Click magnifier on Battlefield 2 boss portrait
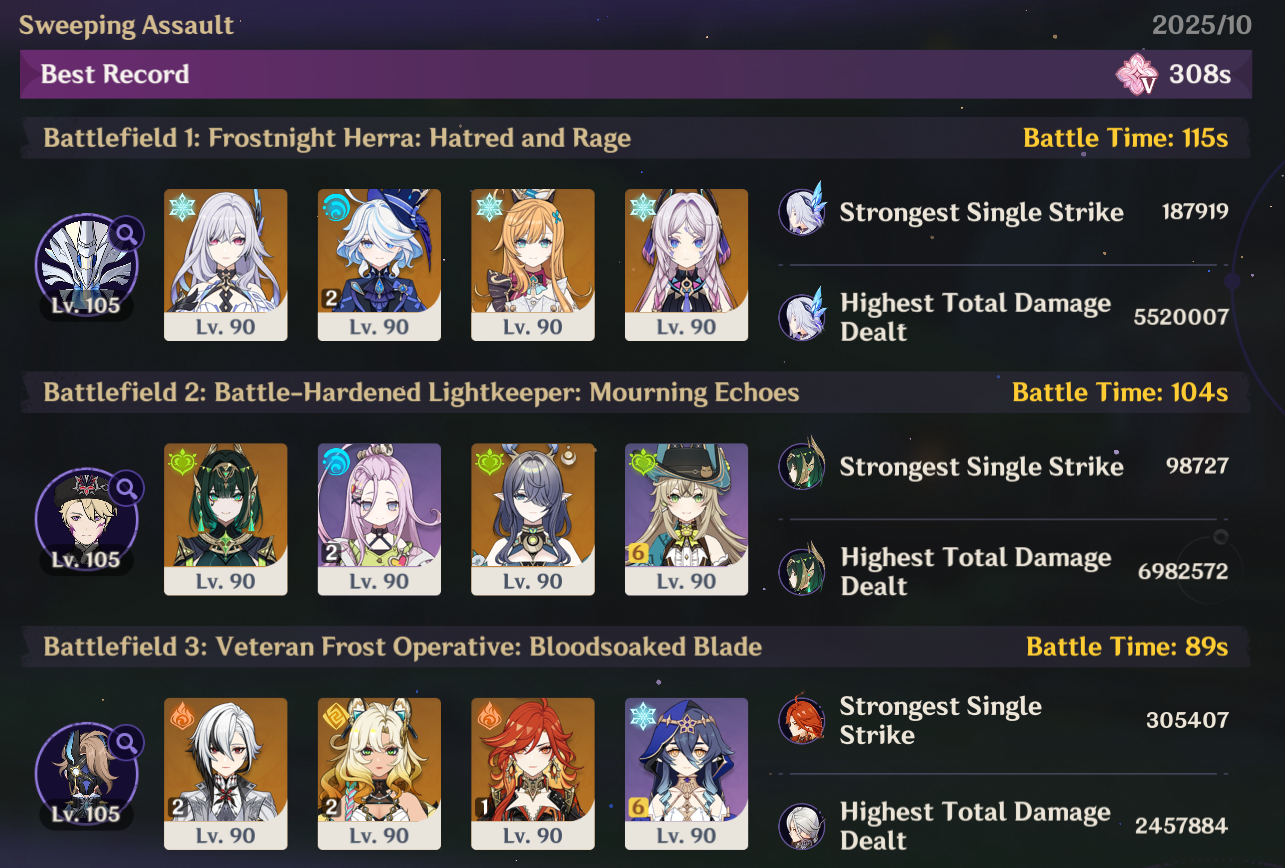Screen dimensions: 1285x868 point(127,488)
